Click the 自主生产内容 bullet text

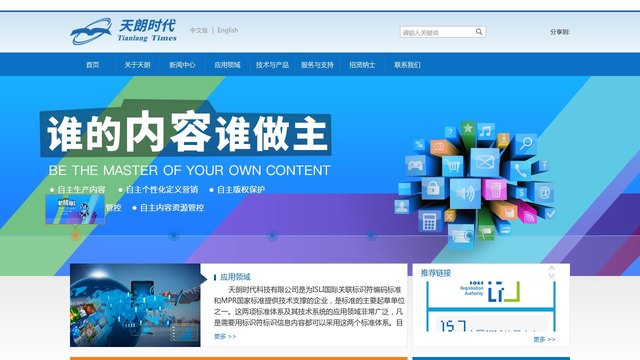[x=81, y=189]
